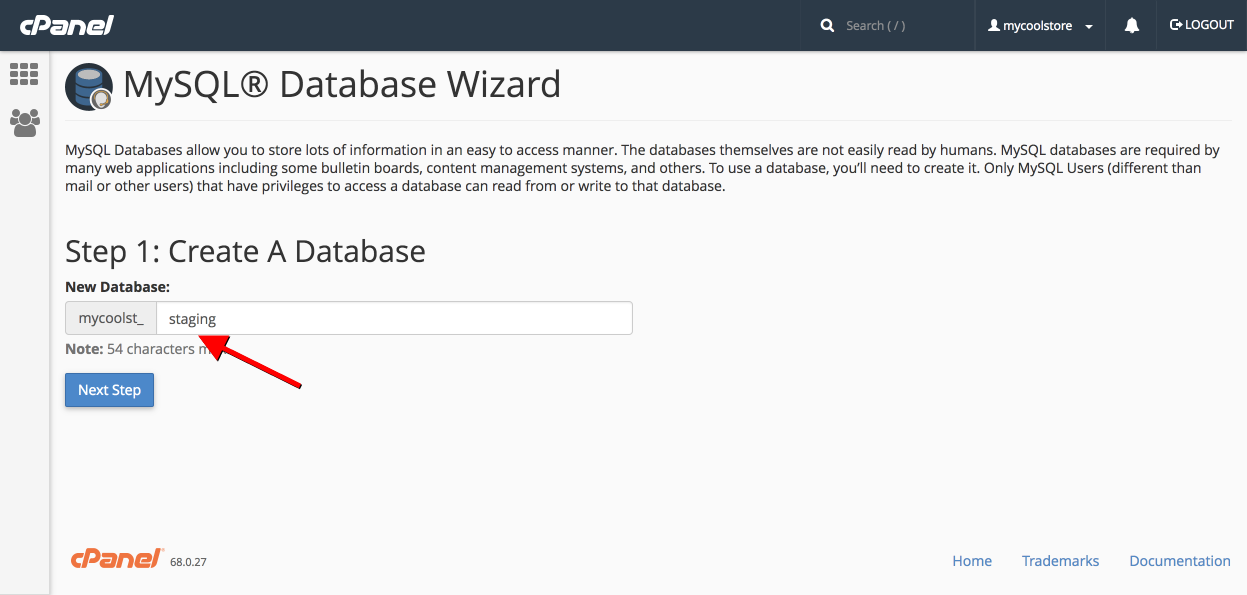Click the mycoolst_ prefix label

(x=111, y=319)
